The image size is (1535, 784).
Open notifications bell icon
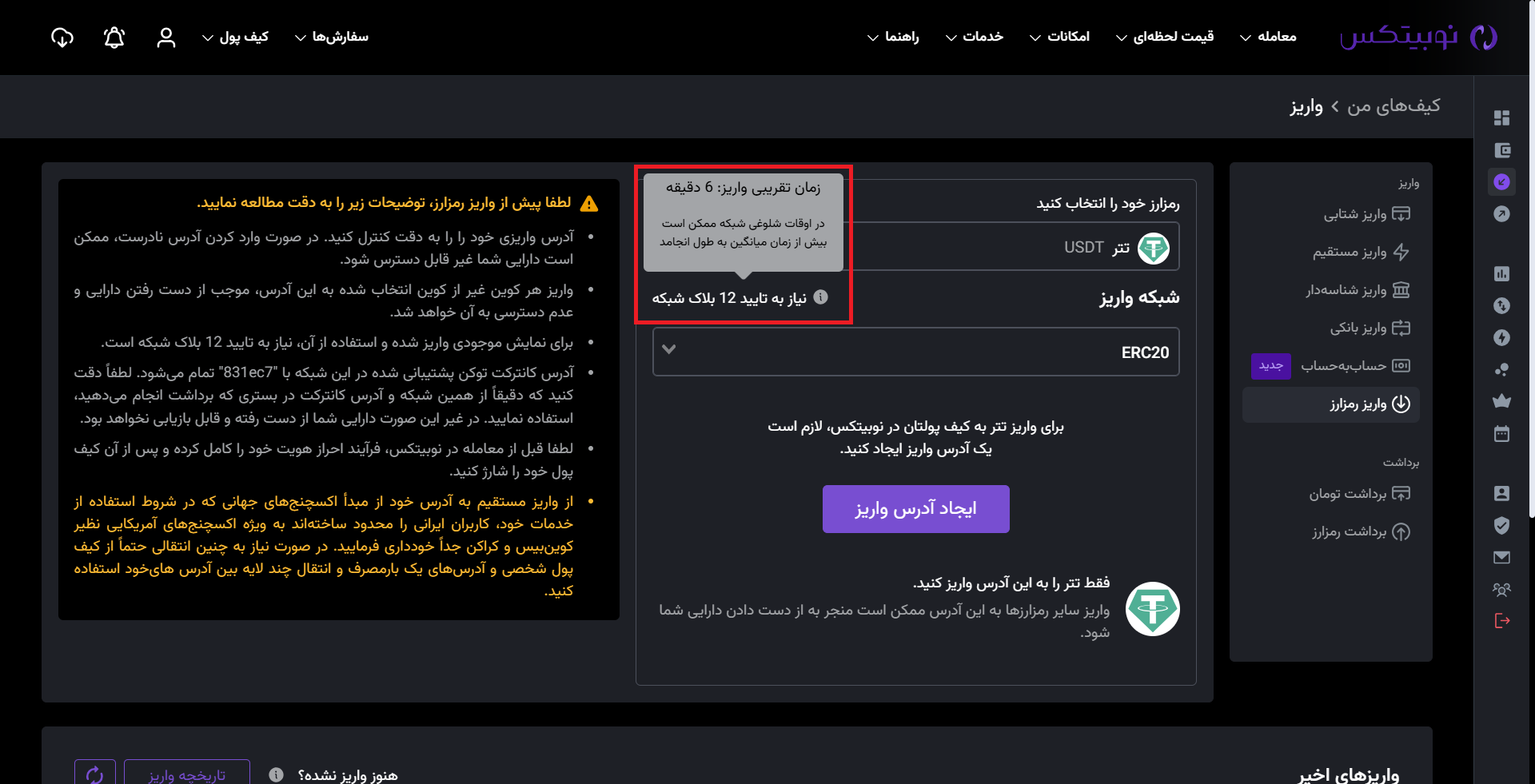[114, 37]
